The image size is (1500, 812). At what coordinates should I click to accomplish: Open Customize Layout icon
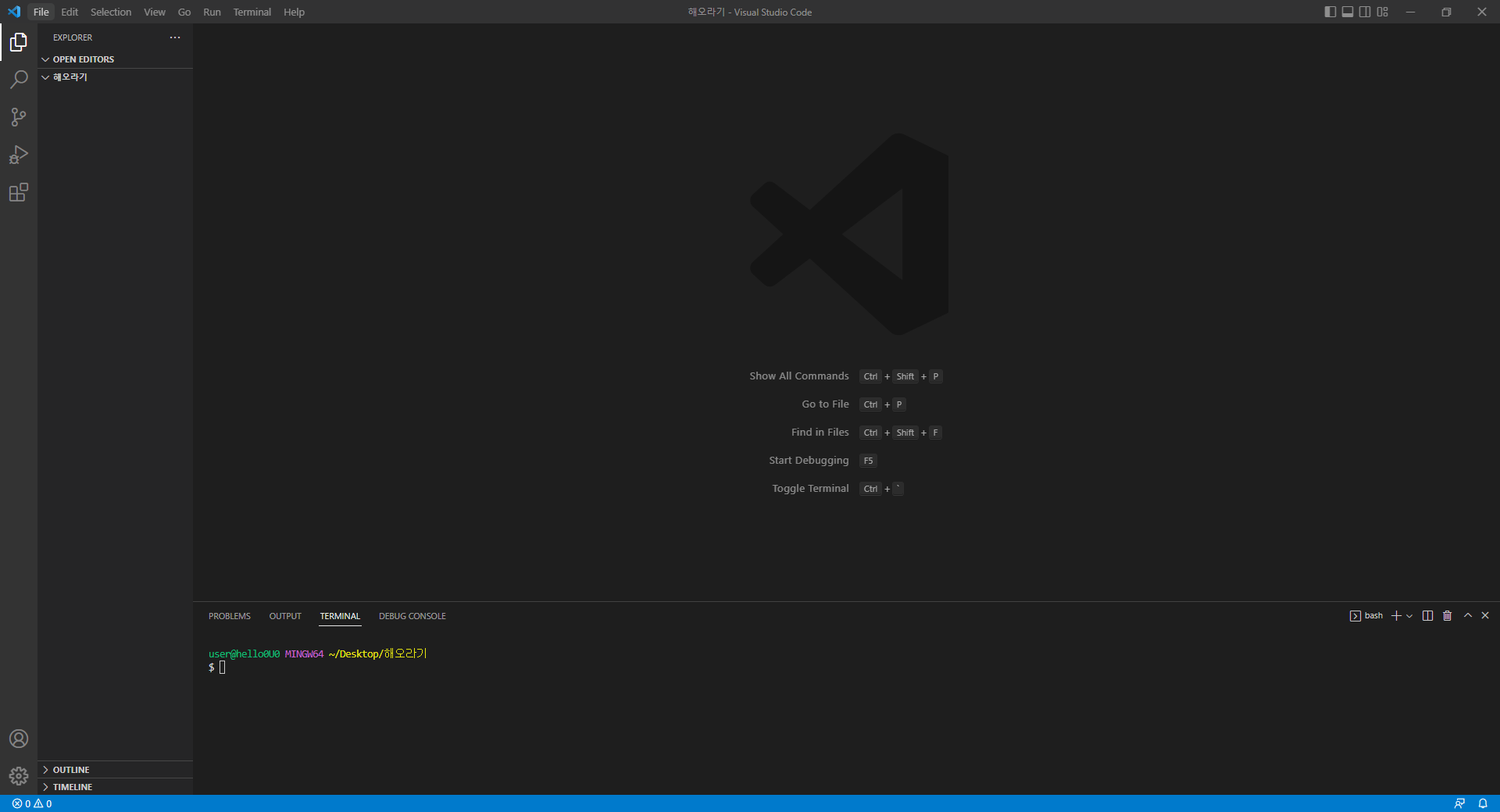(1383, 12)
